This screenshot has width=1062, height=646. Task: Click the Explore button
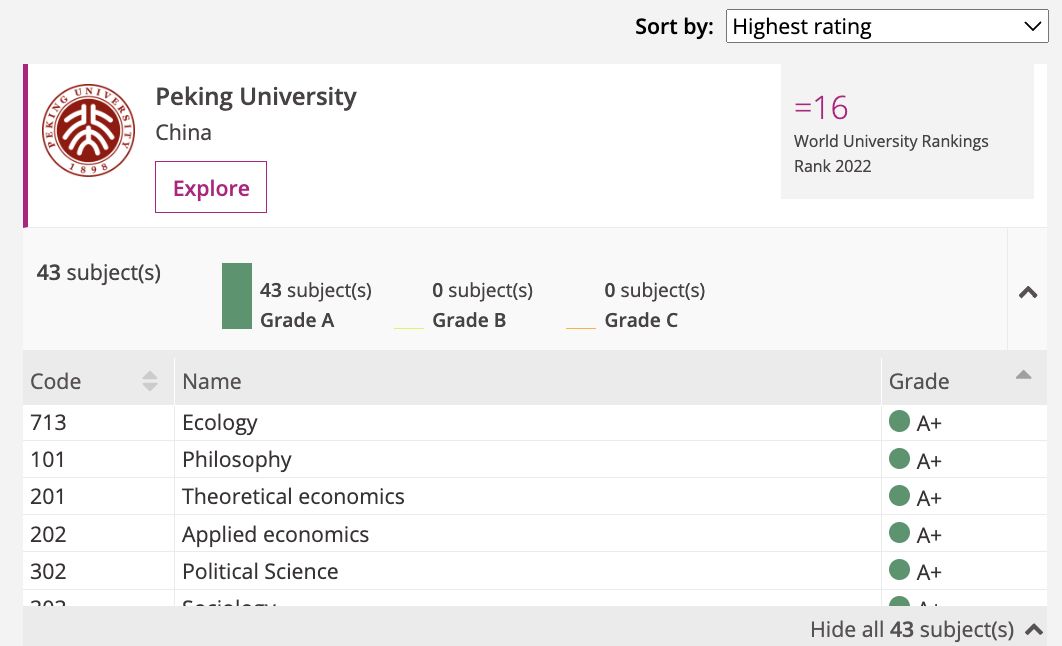click(211, 188)
